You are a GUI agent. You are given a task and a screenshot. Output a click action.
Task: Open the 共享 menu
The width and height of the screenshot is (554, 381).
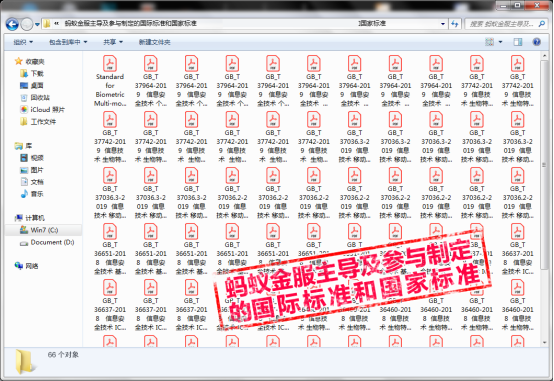click(x=113, y=42)
